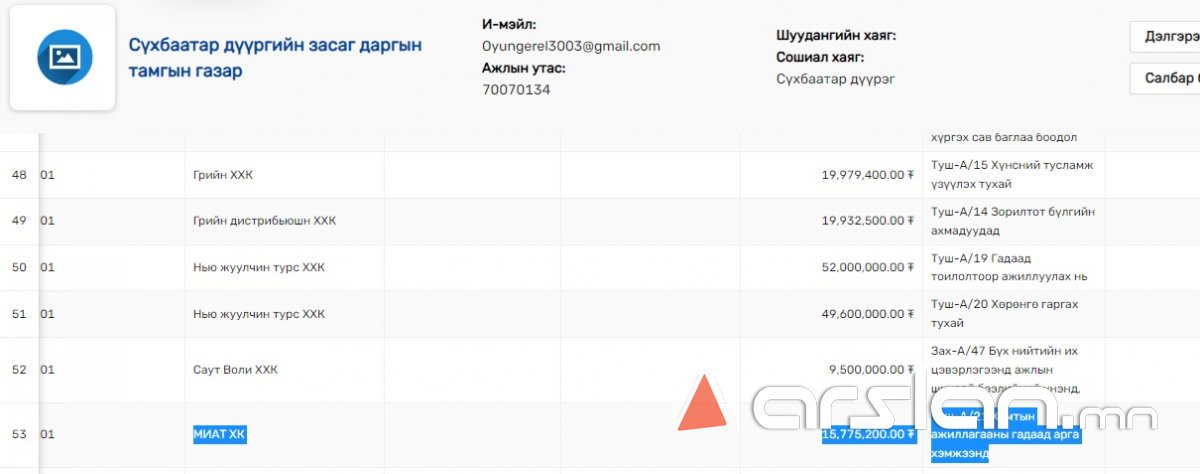
Task: Click the highlighted МИАТ ХК cell
Action: click(219, 434)
